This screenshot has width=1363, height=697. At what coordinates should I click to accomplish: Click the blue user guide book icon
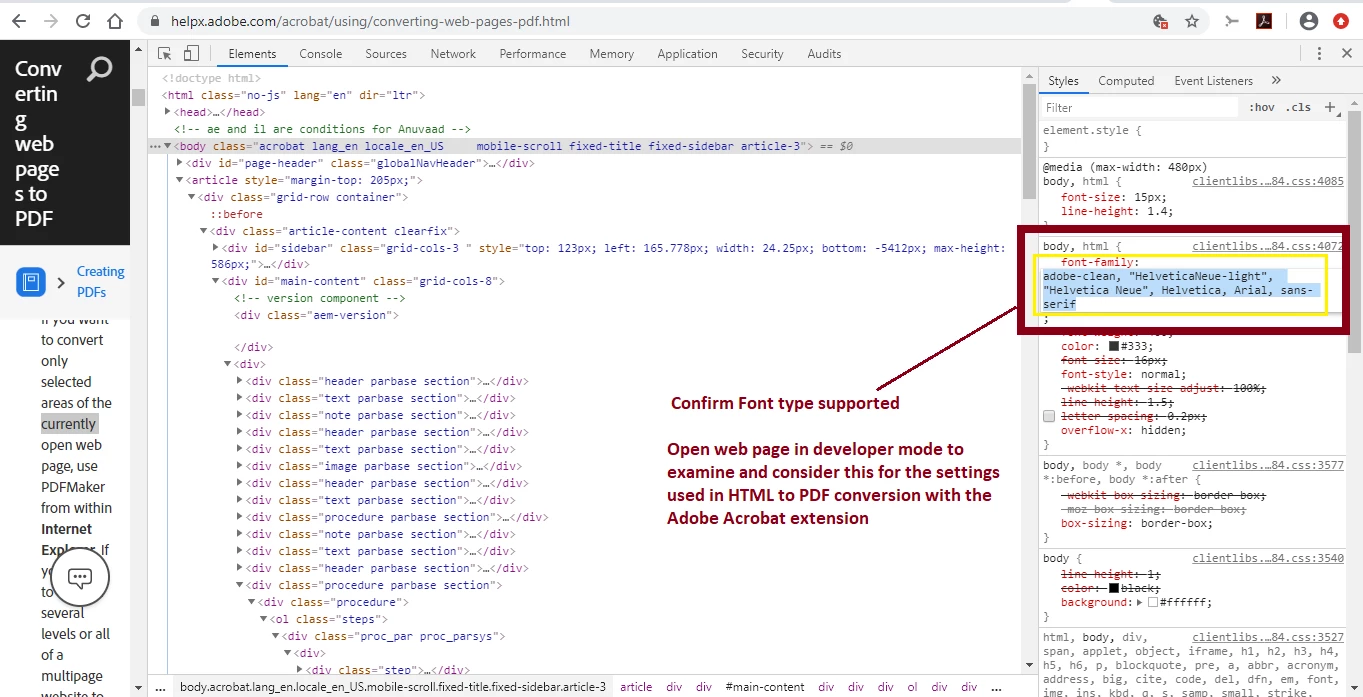pos(31,283)
